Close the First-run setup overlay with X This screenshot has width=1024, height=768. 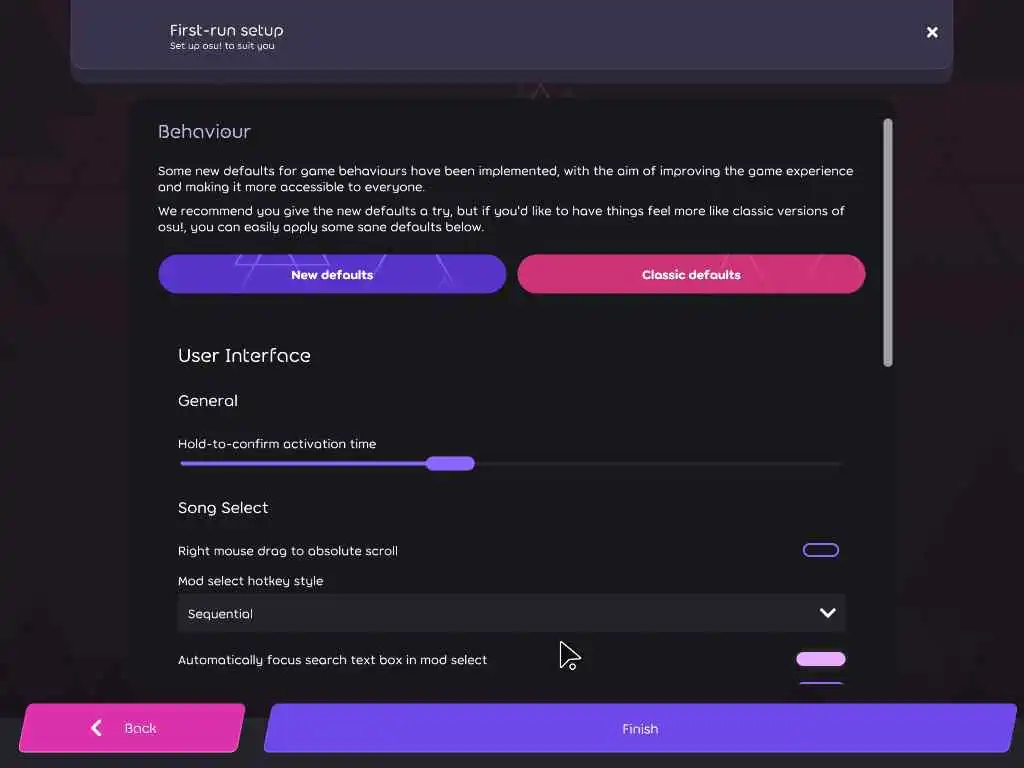932,32
